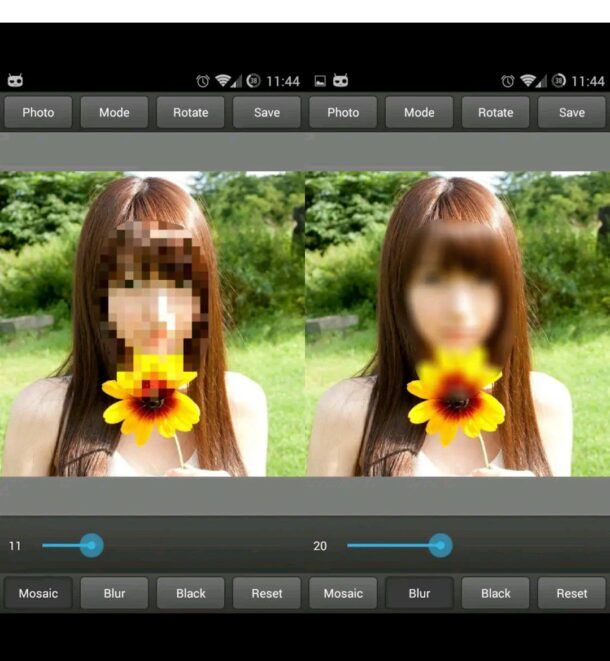The image size is (610, 661).
Task: Tap the mosaic-pixelated photo on the left
Action: (152, 320)
